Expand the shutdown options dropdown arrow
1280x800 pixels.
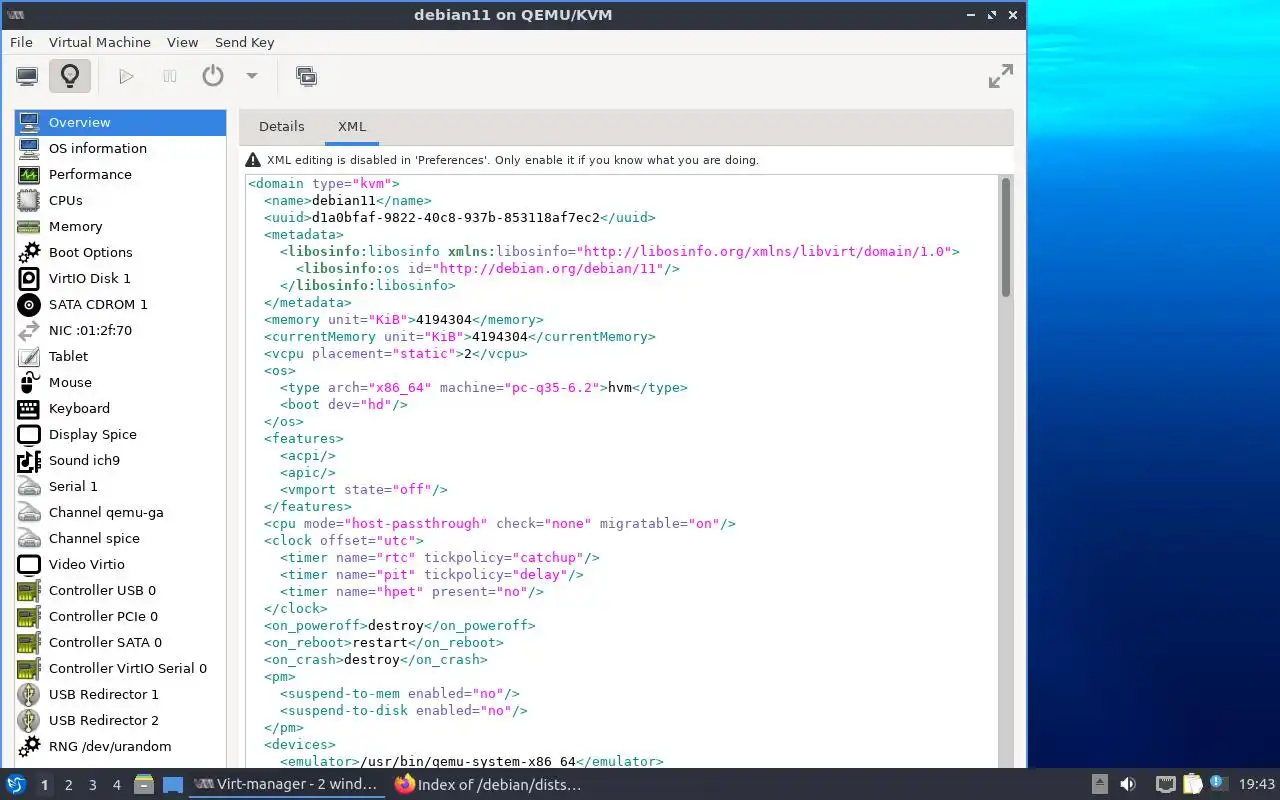(x=252, y=76)
